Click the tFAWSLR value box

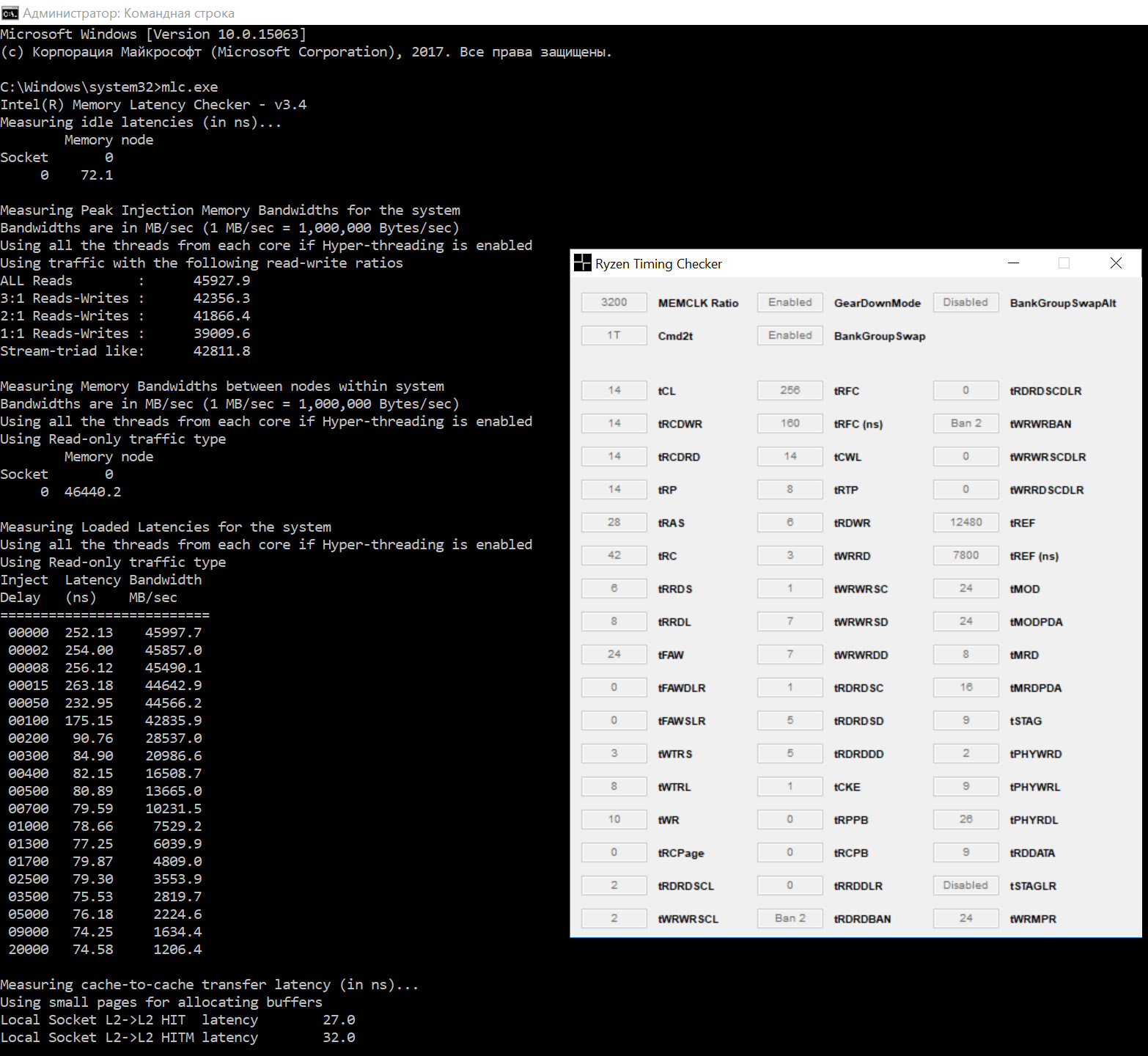(x=614, y=720)
